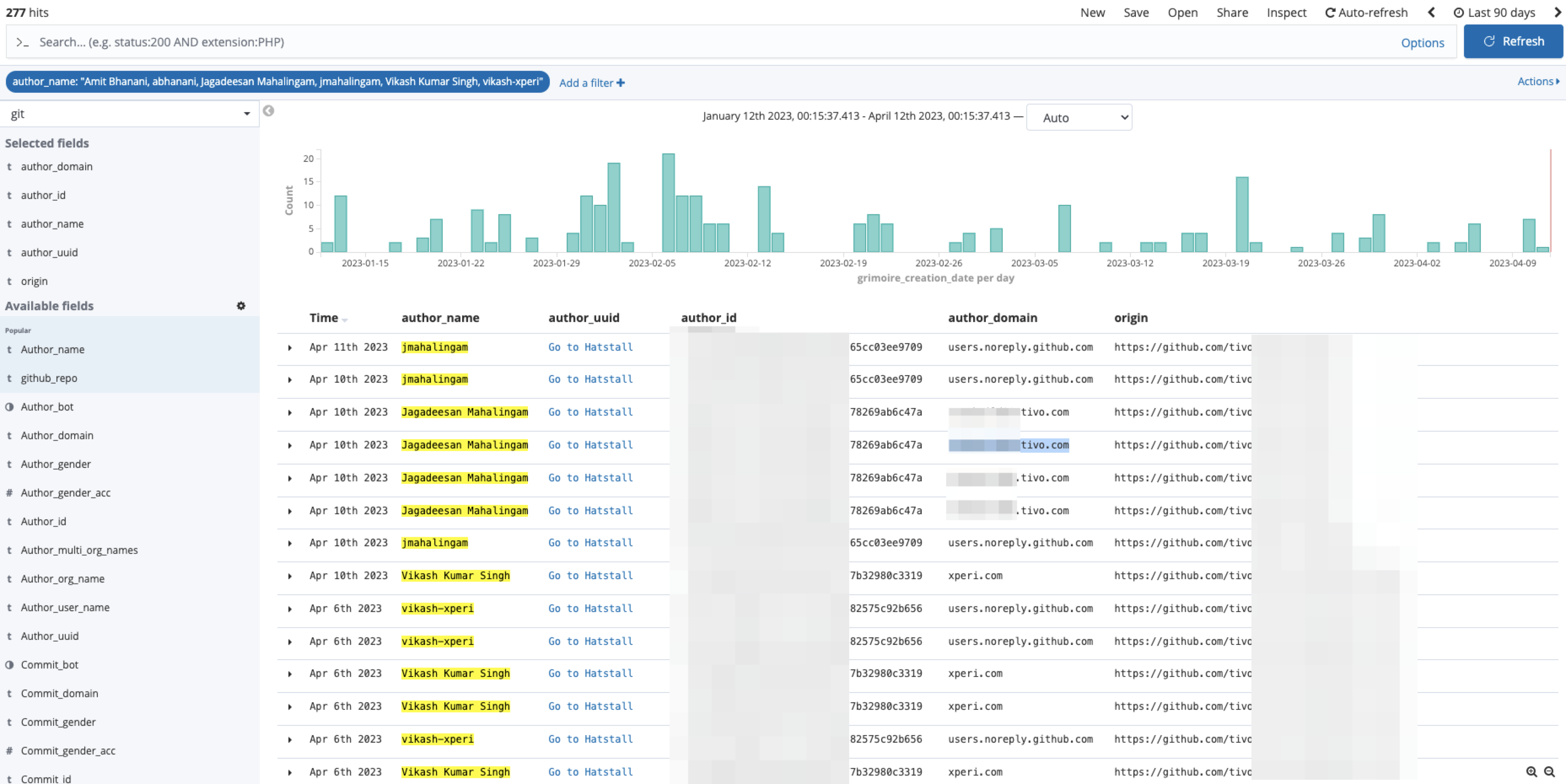The height and width of the screenshot is (784, 1566).
Task: Open search Options link
Action: point(1422,43)
